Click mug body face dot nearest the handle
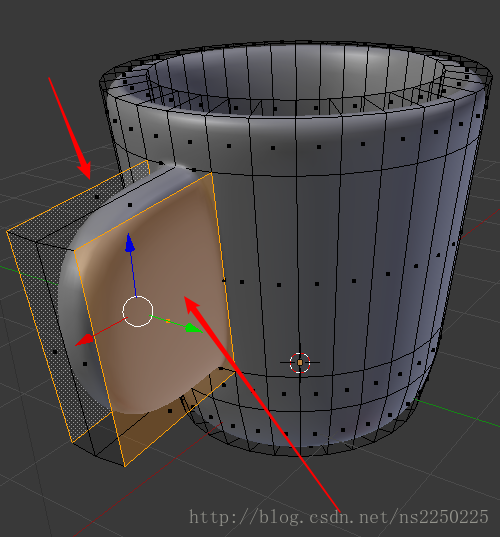Image resolution: width=500 pixels, height=537 pixels. [x=242, y=282]
